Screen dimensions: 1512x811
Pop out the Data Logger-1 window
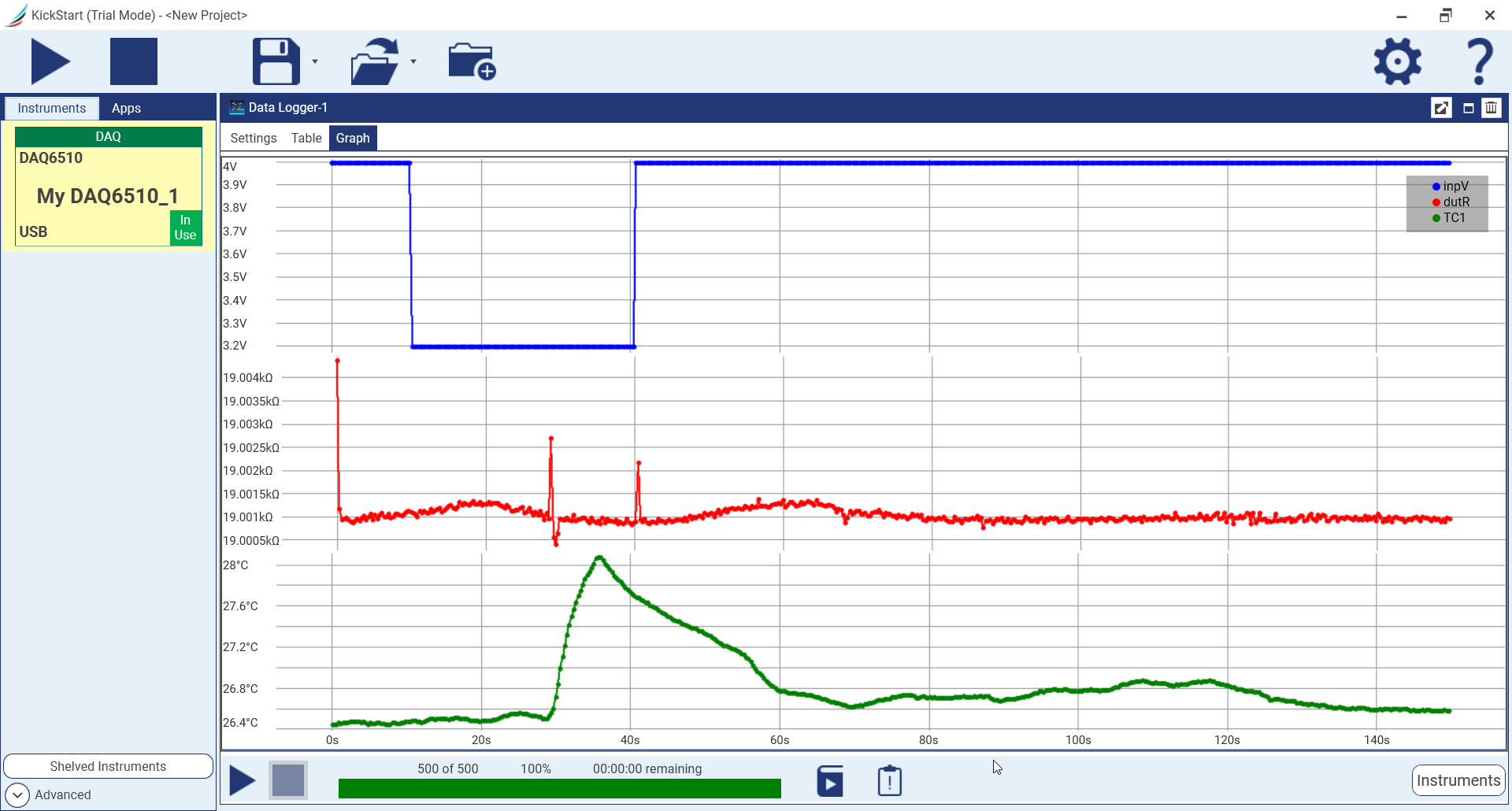point(1441,108)
